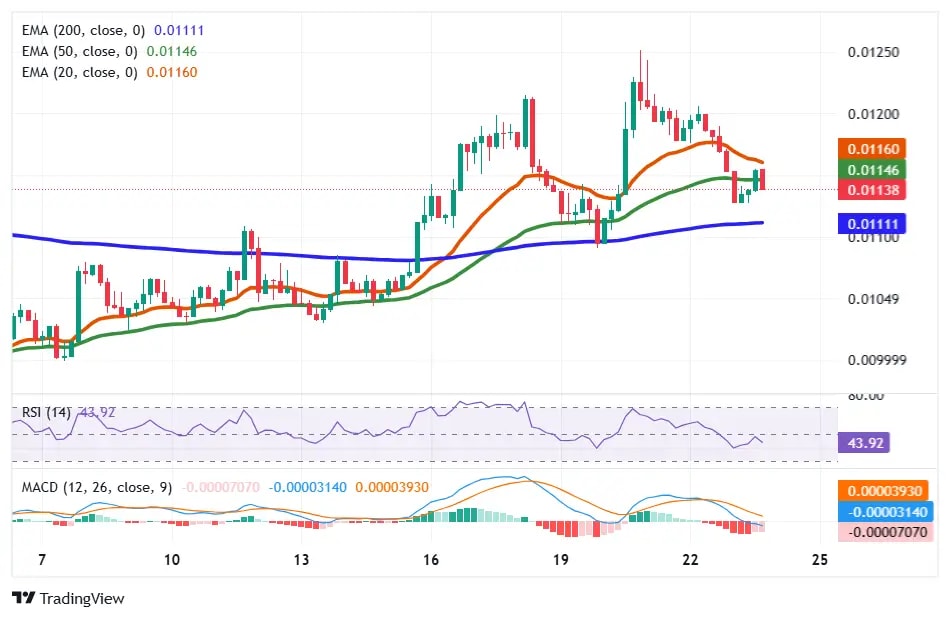Open the RSI (14) indicator settings
The height and width of the screenshot is (619, 950).
point(45,411)
